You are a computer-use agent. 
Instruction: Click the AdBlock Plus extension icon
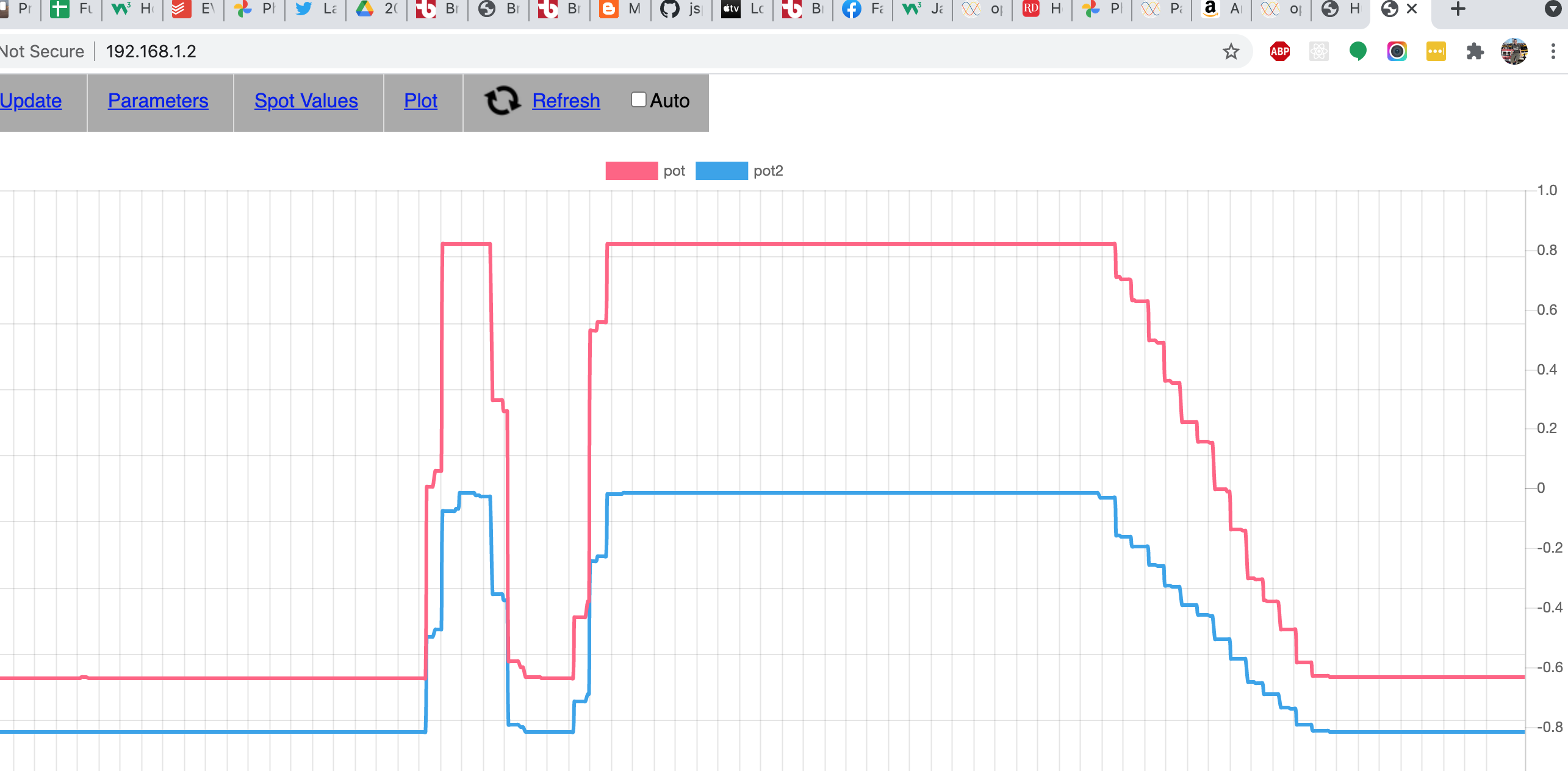(1279, 51)
